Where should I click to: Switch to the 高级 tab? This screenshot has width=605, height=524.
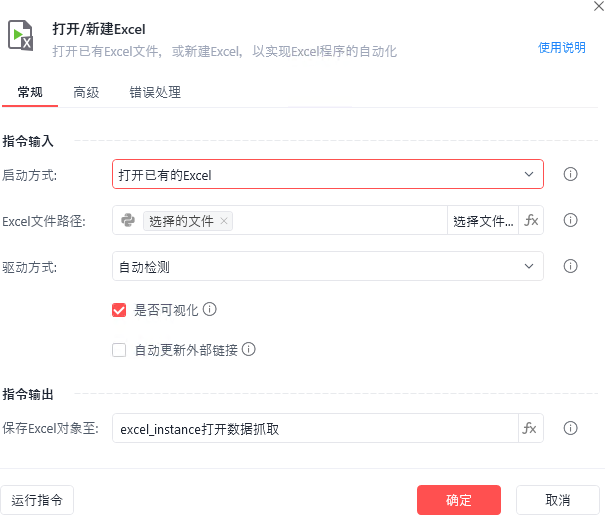coord(86,92)
